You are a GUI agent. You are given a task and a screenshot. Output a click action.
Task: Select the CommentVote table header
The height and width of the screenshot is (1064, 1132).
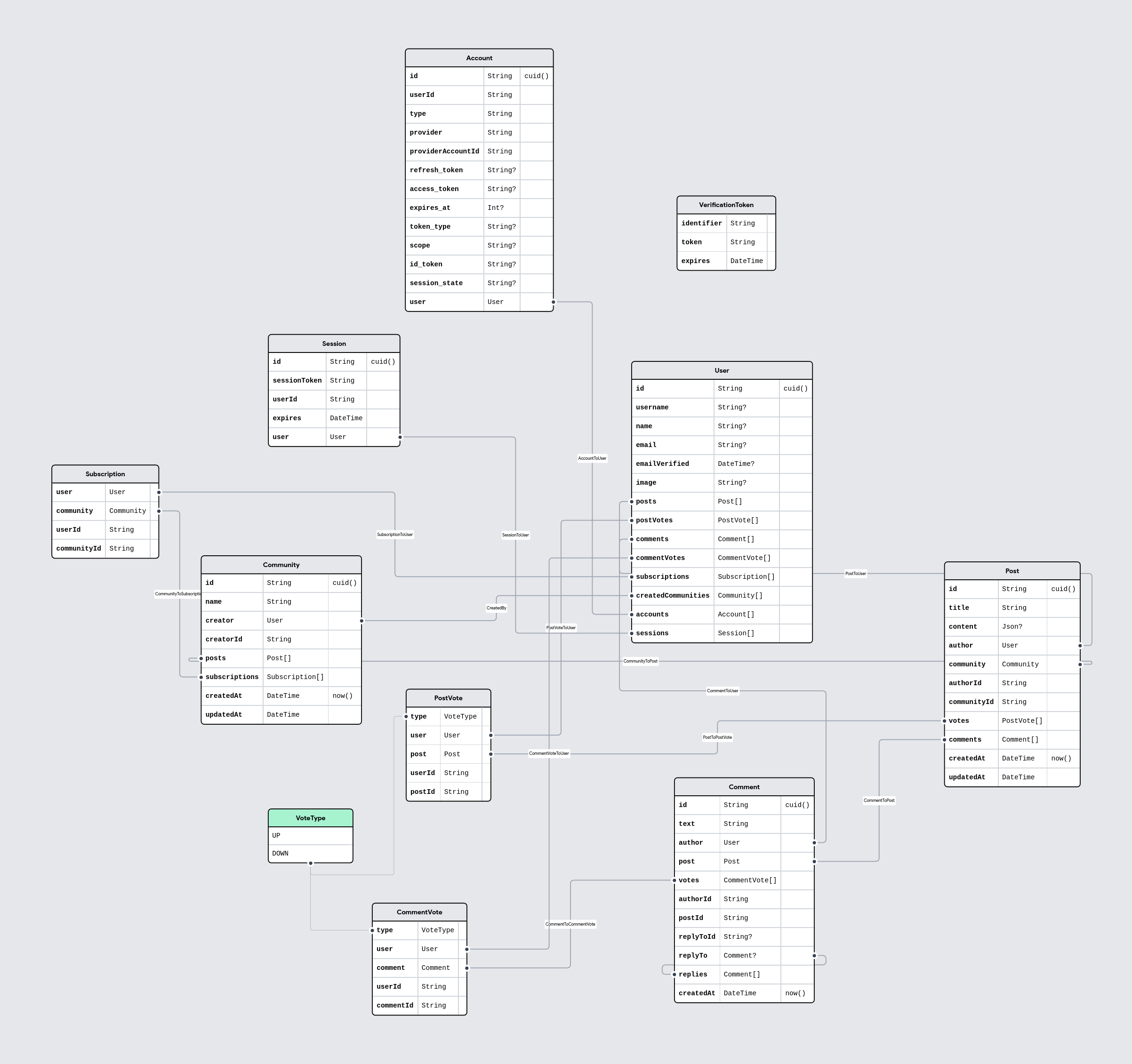point(419,912)
